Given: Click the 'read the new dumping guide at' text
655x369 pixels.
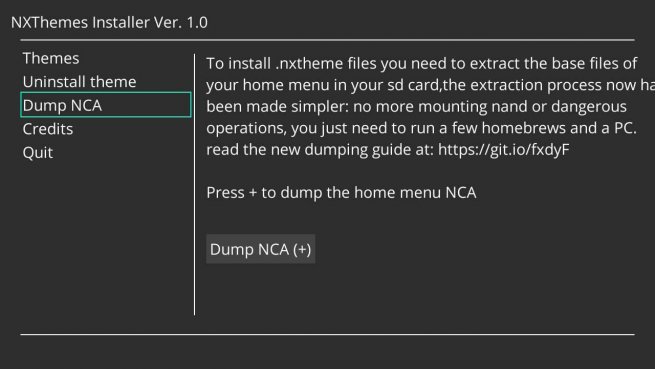Looking at the screenshot, I should [x=320, y=149].
